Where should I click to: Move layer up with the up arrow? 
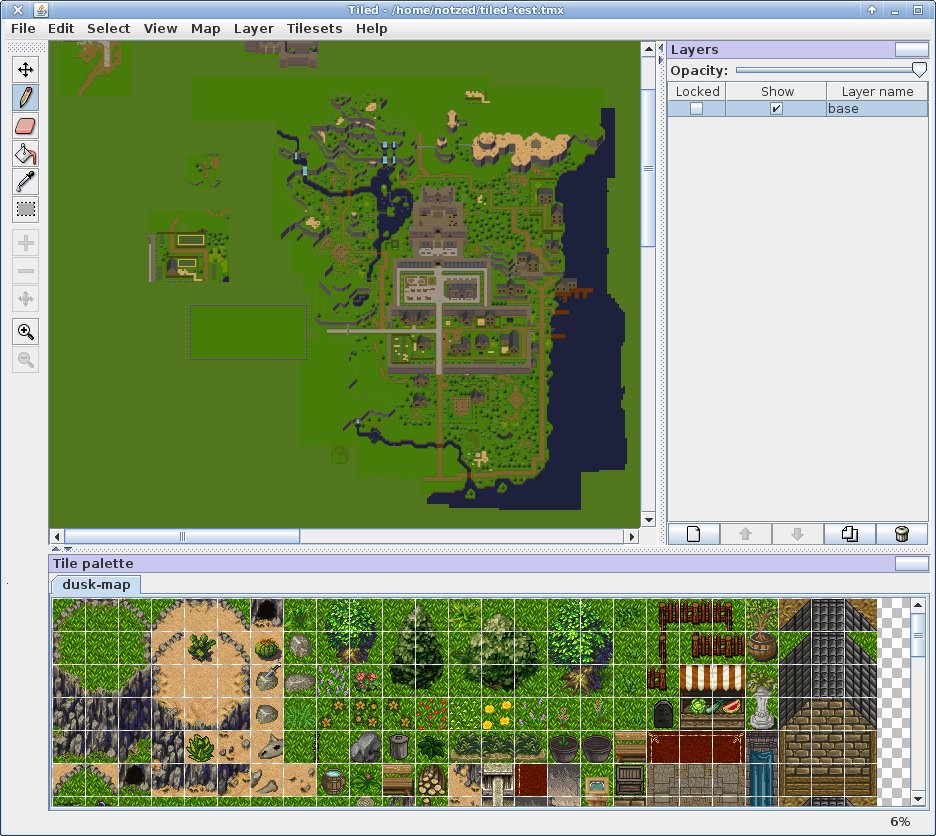(x=746, y=534)
